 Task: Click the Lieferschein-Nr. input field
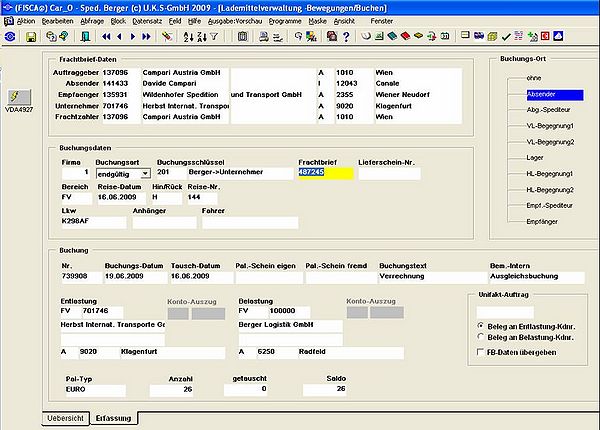point(389,173)
